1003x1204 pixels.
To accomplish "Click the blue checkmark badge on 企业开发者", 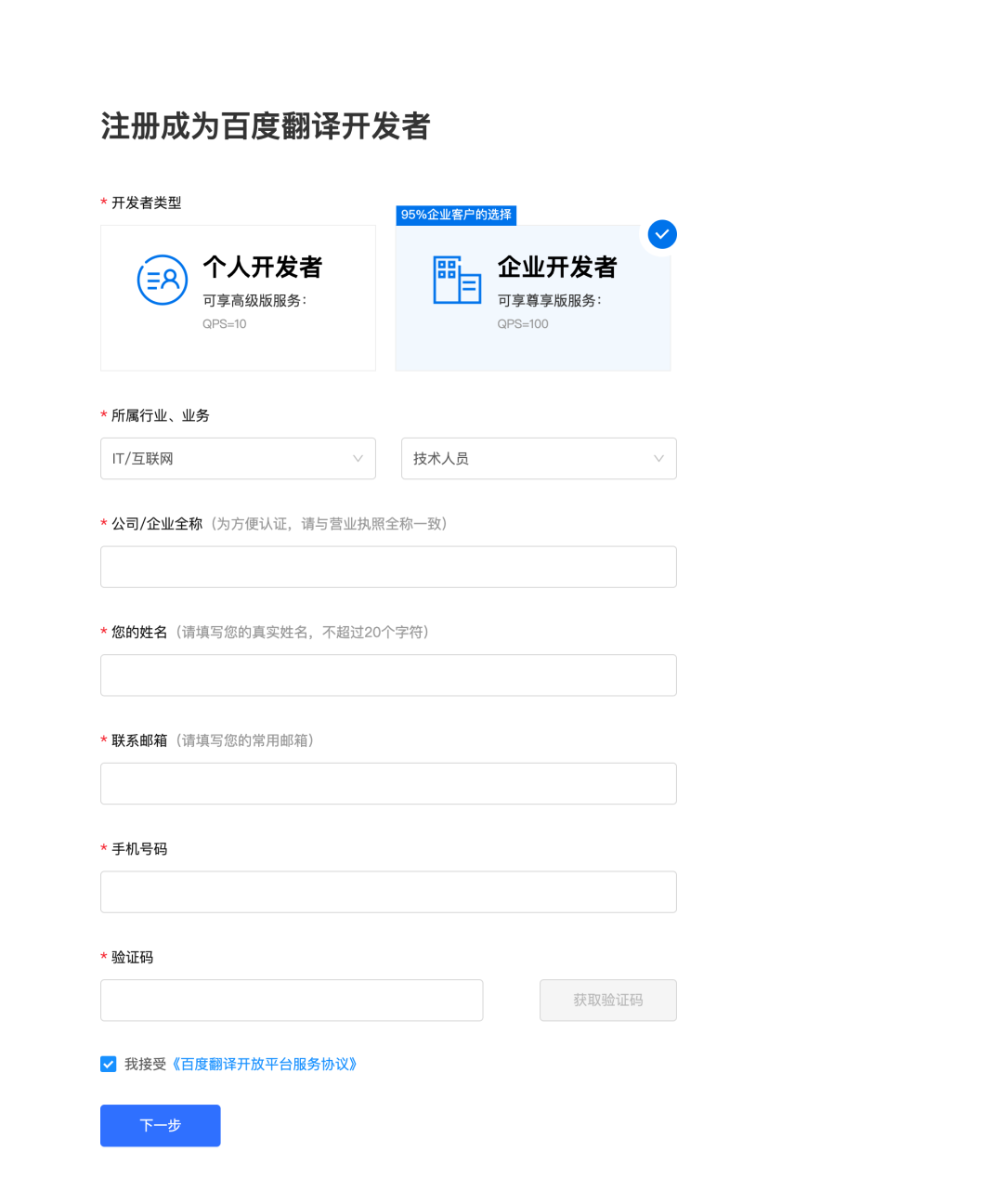I will [662, 234].
